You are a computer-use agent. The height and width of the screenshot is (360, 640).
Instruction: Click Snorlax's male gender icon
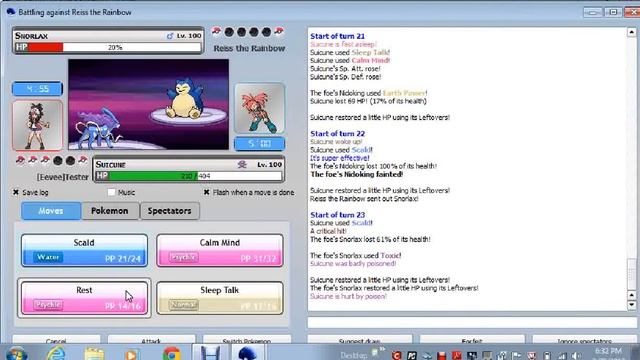tap(170, 36)
